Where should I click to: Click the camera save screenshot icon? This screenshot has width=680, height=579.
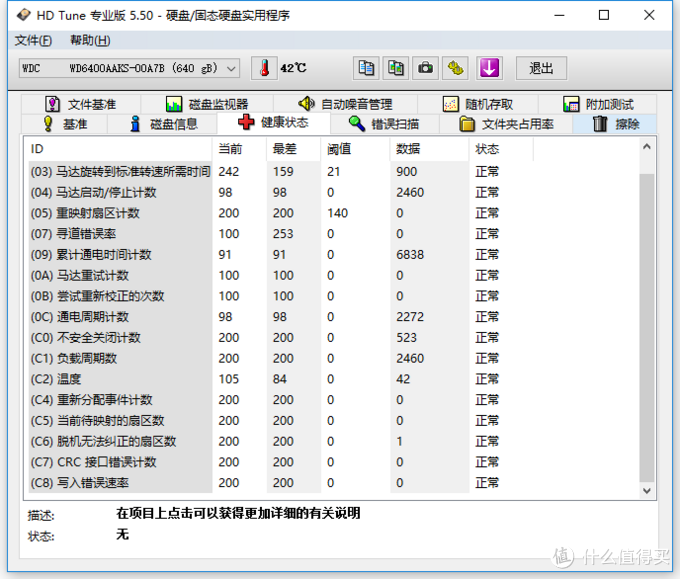coord(426,68)
